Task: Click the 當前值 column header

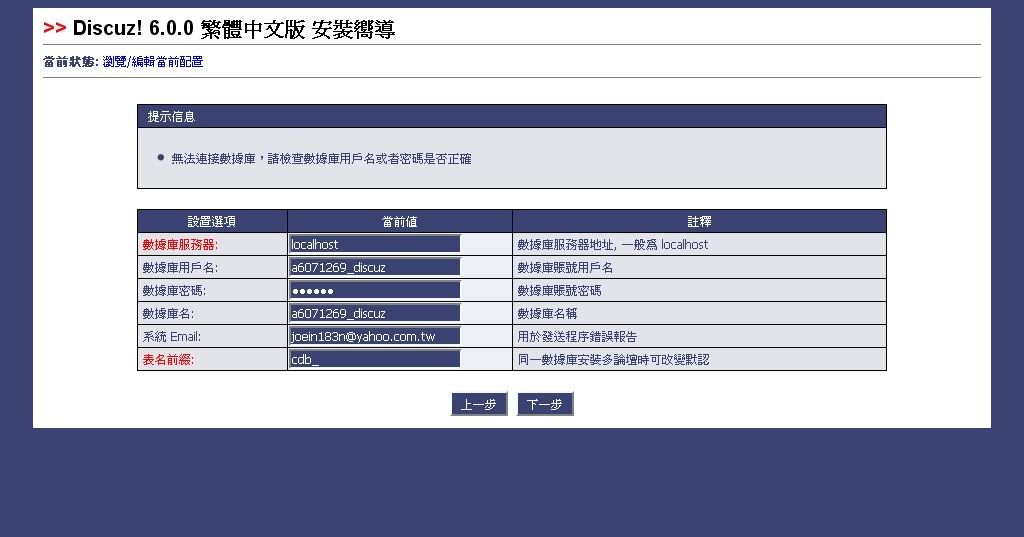Action: click(x=400, y=221)
